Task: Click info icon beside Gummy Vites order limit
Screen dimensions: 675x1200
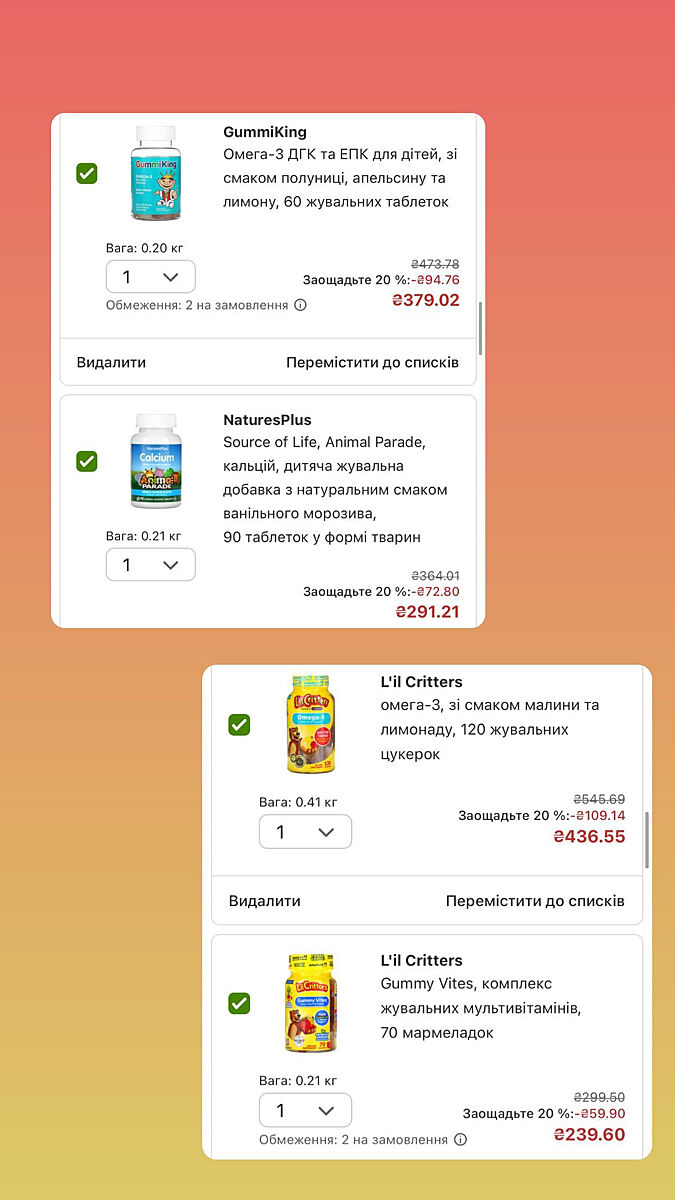Action: pos(460,1139)
